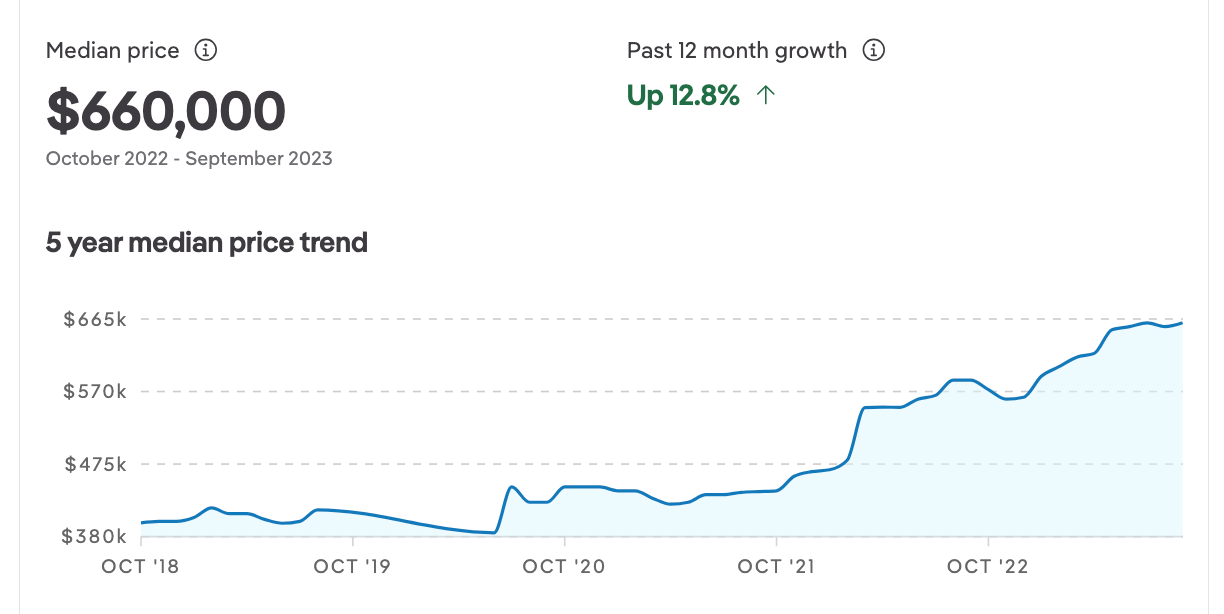This screenshot has height=614, width=1224.
Task: Select the $660,000 median price figure
Action: point(166,111)
